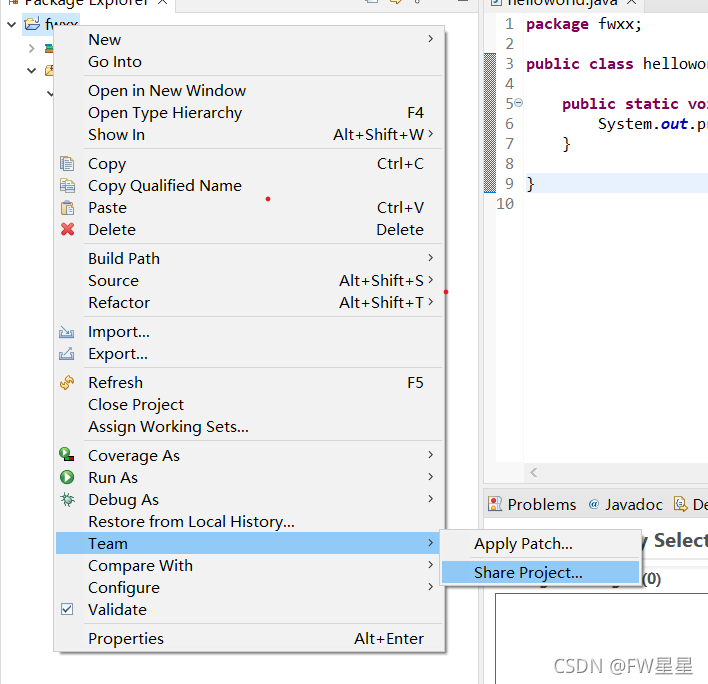Click the Copy icon in the menu
Image resolution: width=708 pixels, height=684 pixels.
click(67, 163)
